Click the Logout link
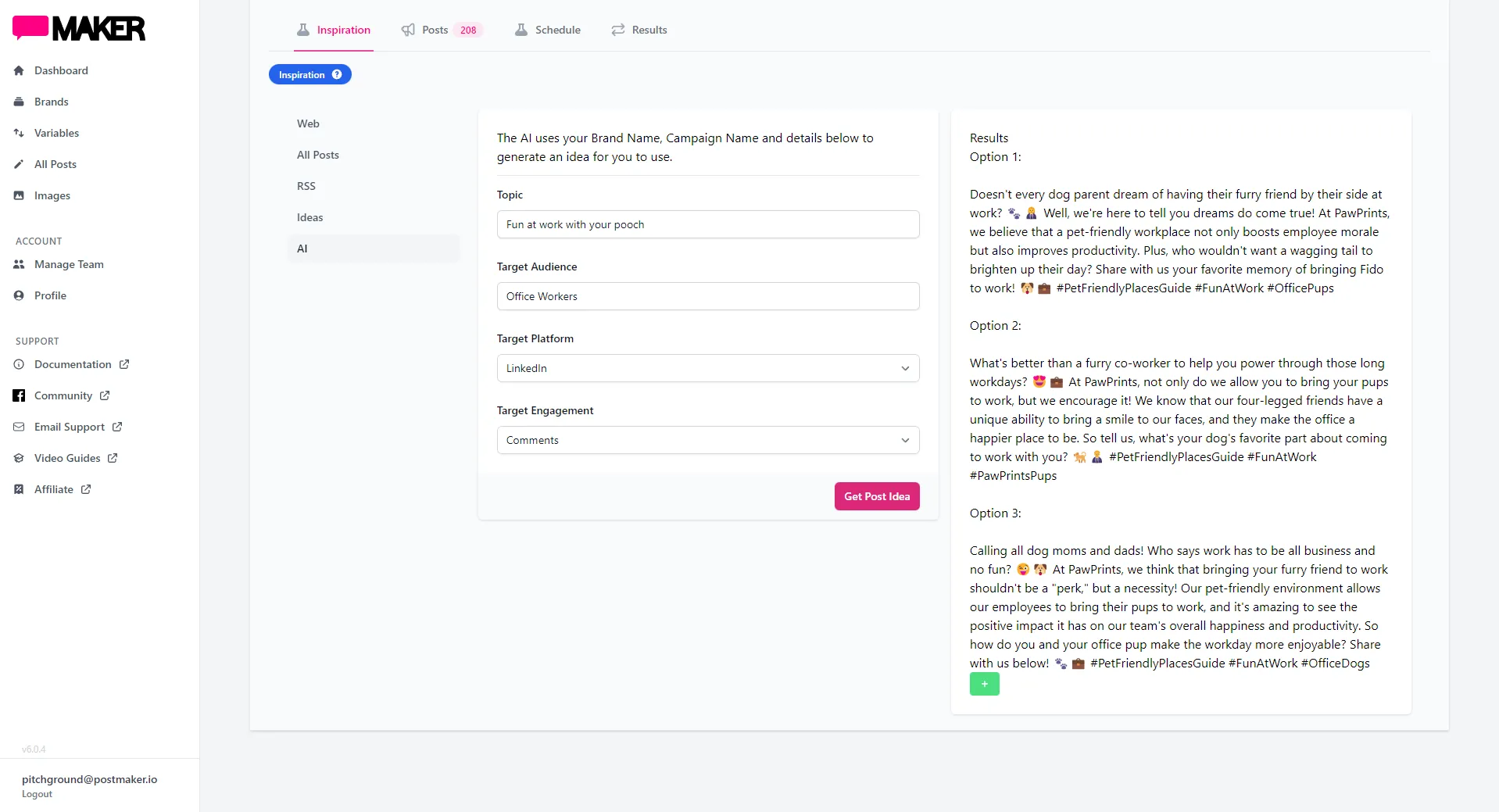1499x812 pixels. pos(37,794)
